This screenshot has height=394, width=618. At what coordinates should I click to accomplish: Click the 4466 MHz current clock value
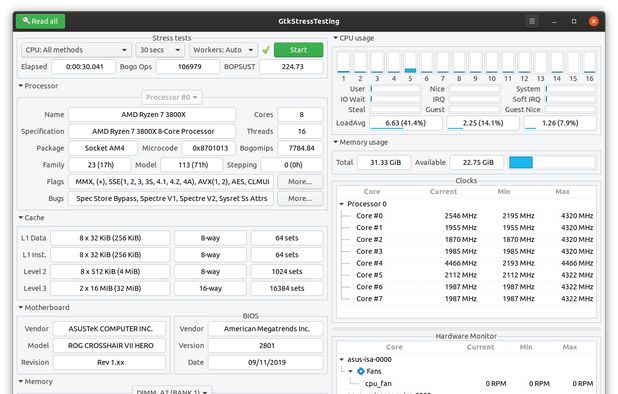pos(460,263)
